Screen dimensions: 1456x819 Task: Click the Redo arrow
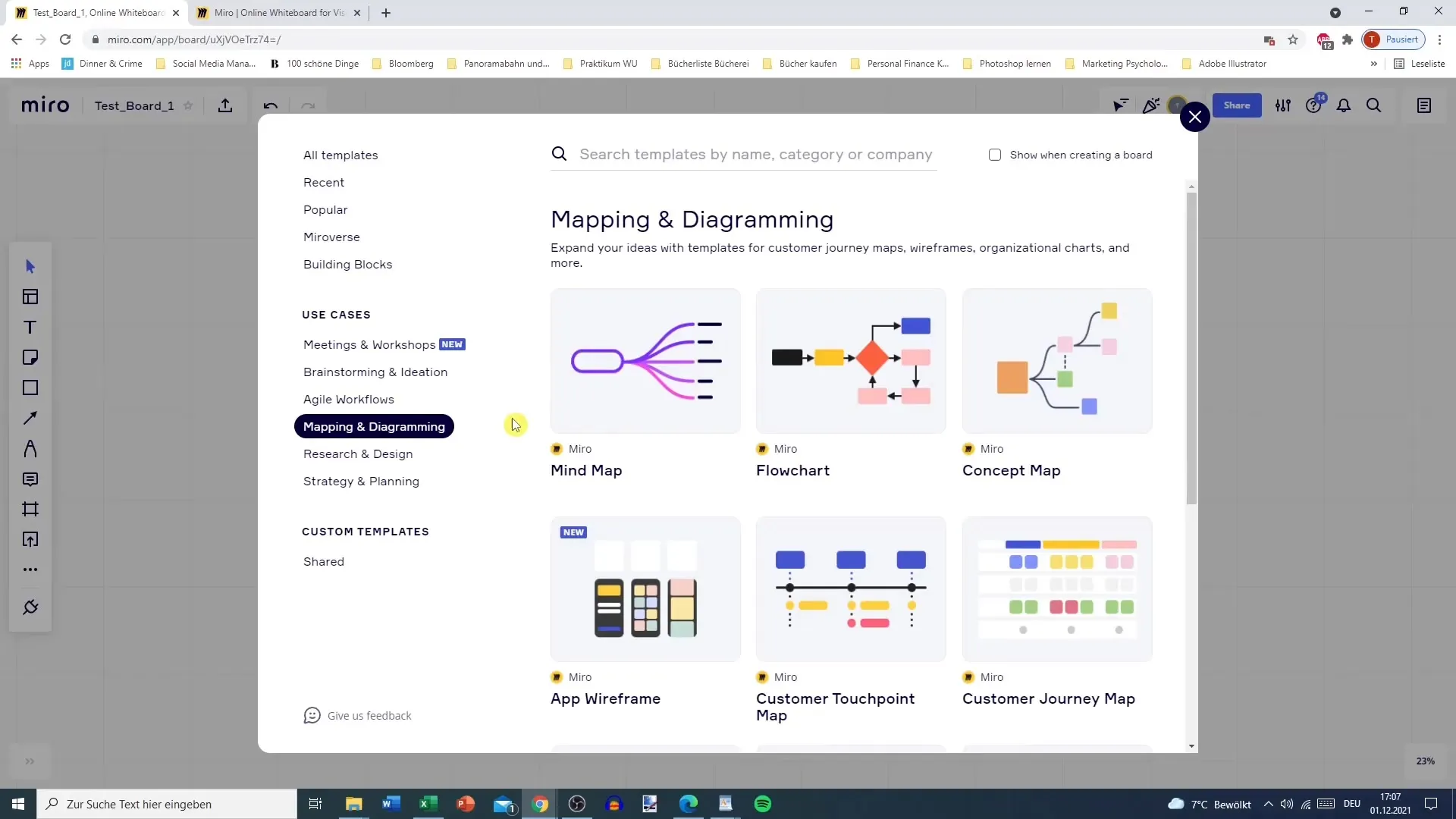(x=308, y=105)
